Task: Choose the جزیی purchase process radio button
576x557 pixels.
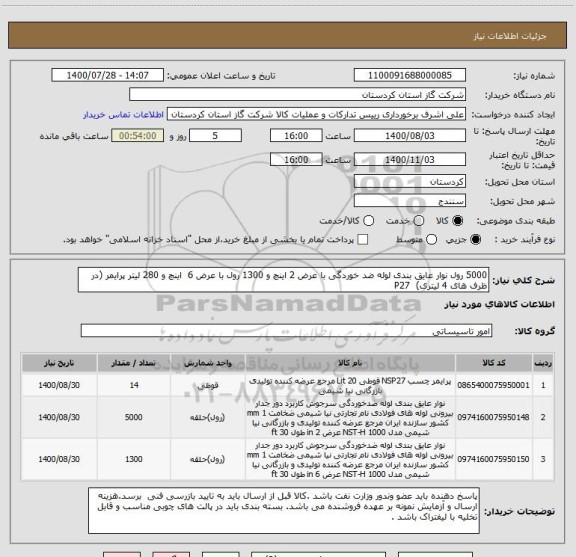Action: [475, 240]
